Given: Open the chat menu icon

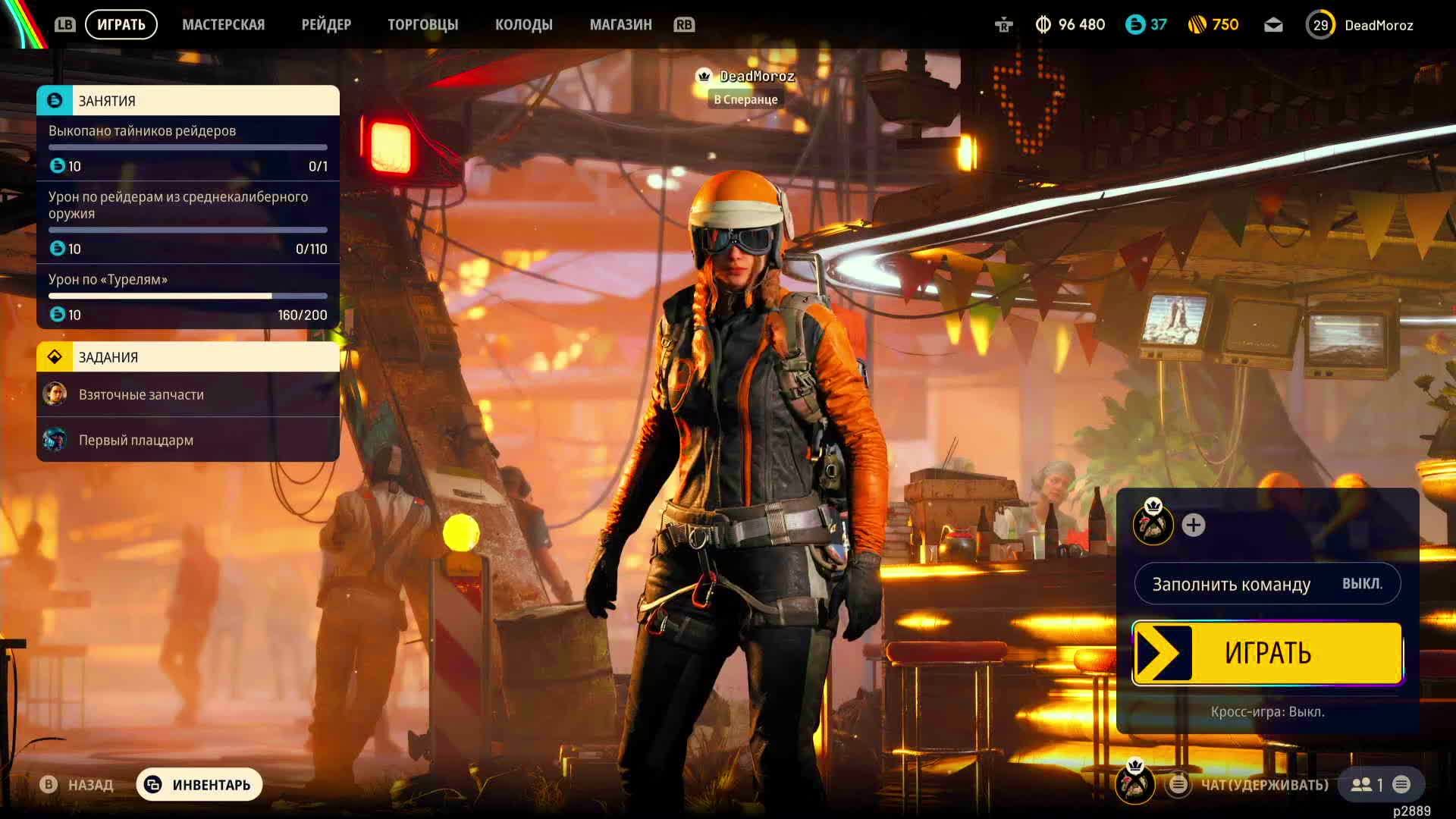Looking at the screenshot, I should [x=1178, y=785].
